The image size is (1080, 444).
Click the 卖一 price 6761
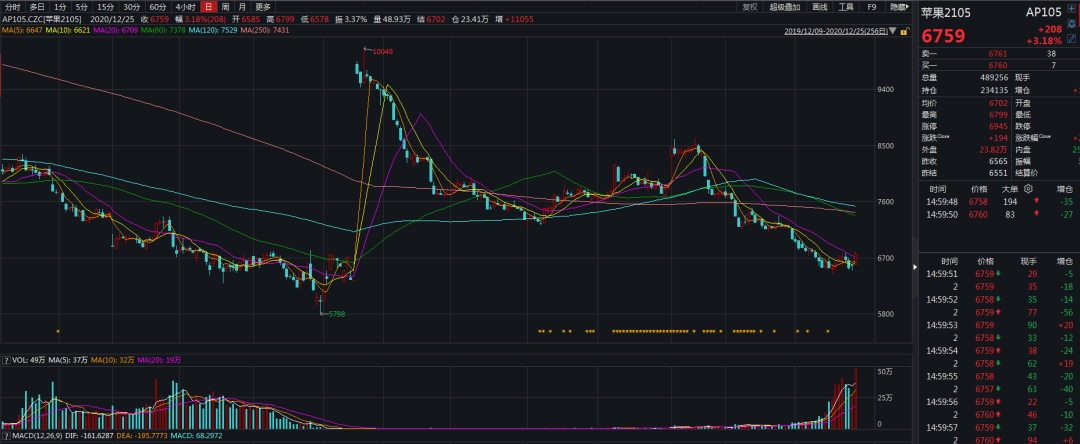(x=997, y=53)
